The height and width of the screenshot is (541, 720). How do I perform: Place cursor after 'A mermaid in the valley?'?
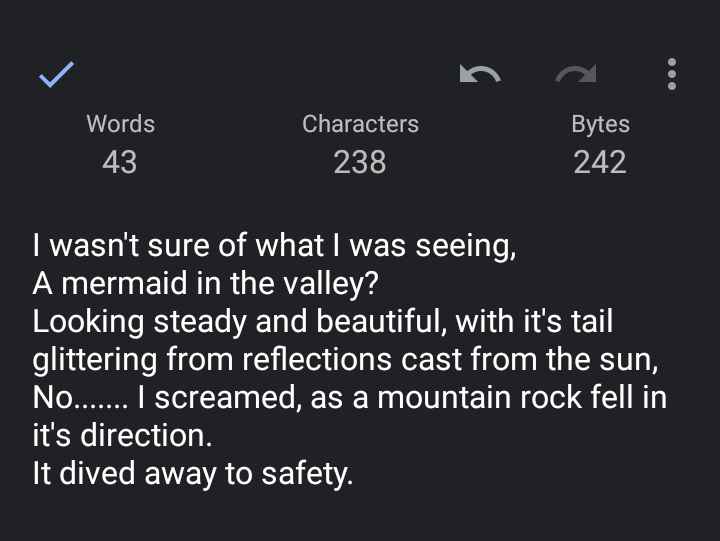[378, 283]
